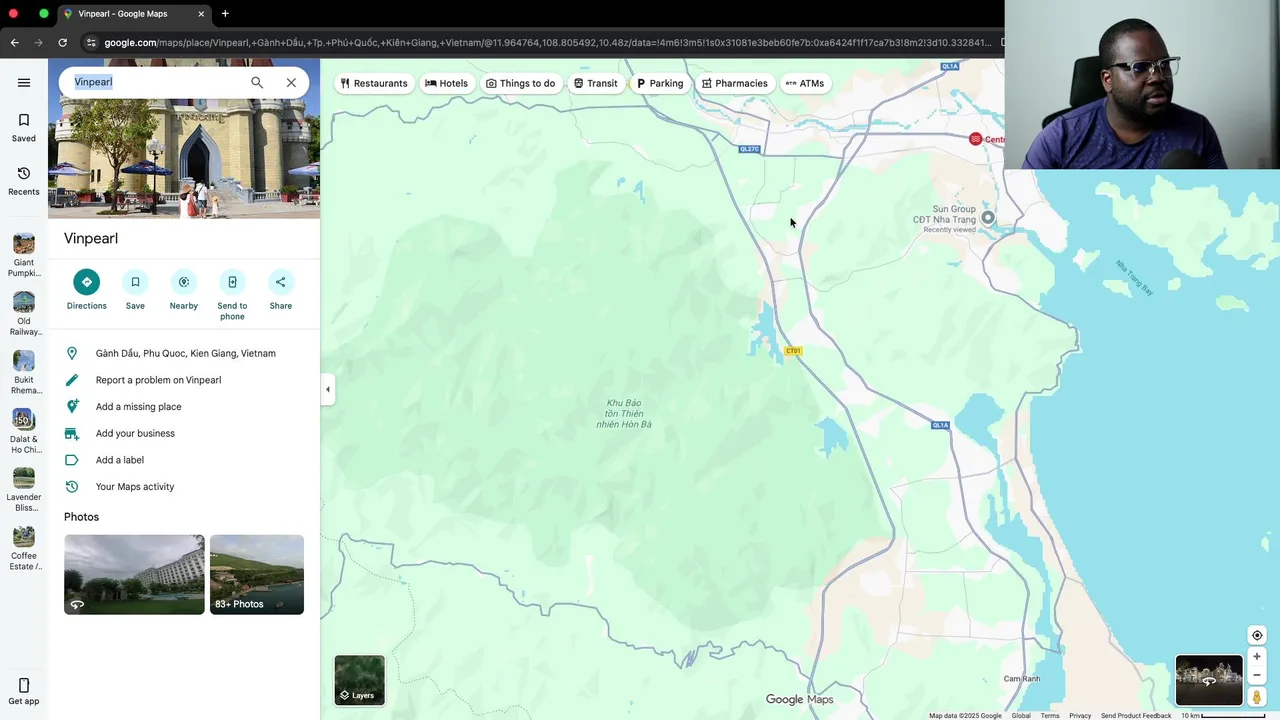This screenshot has height=720, width=1280.
Task: Zoom out the map
Action: point(1257,675)
